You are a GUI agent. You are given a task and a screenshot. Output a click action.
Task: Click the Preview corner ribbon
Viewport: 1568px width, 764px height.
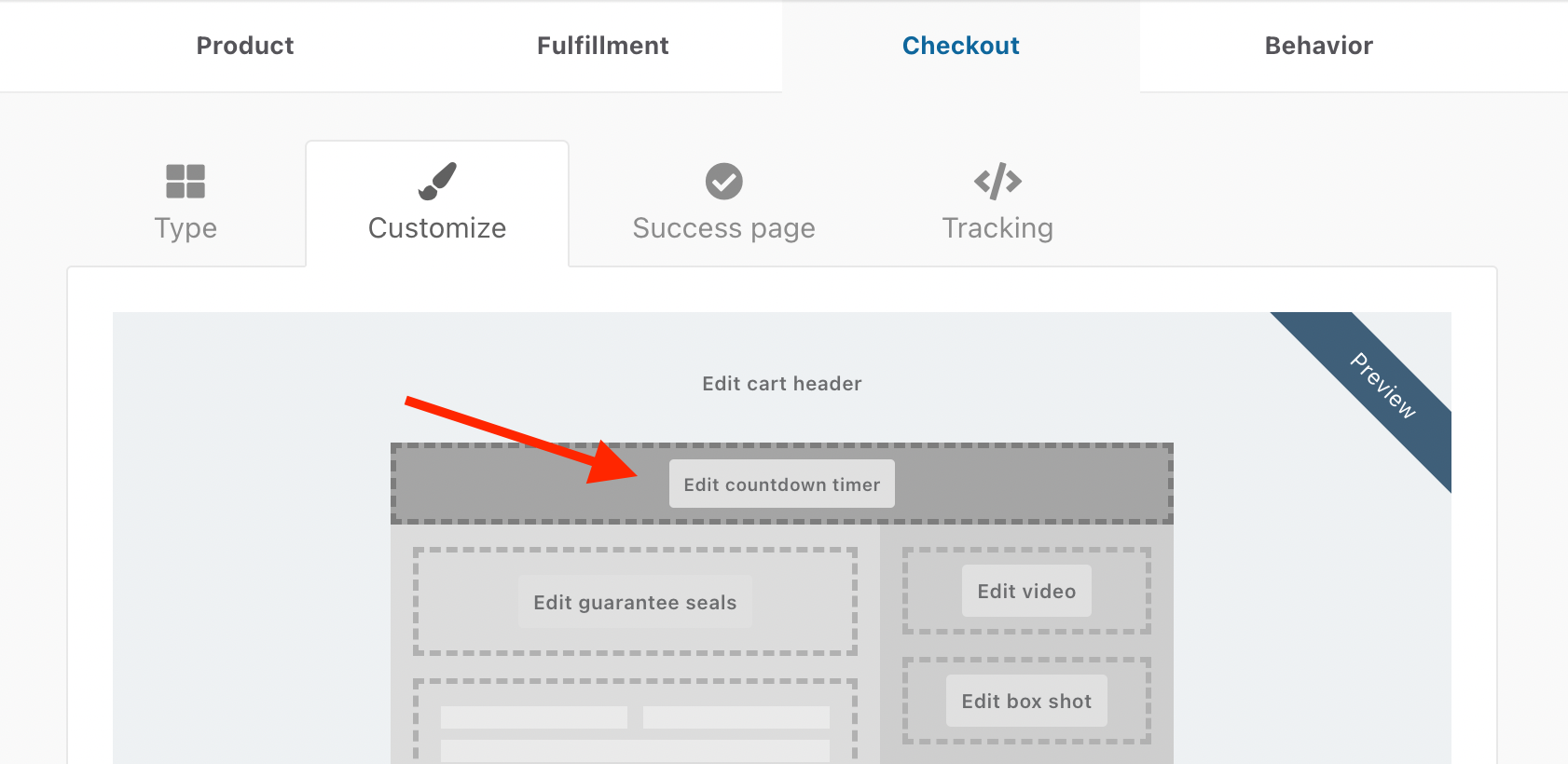point(1383,385)
